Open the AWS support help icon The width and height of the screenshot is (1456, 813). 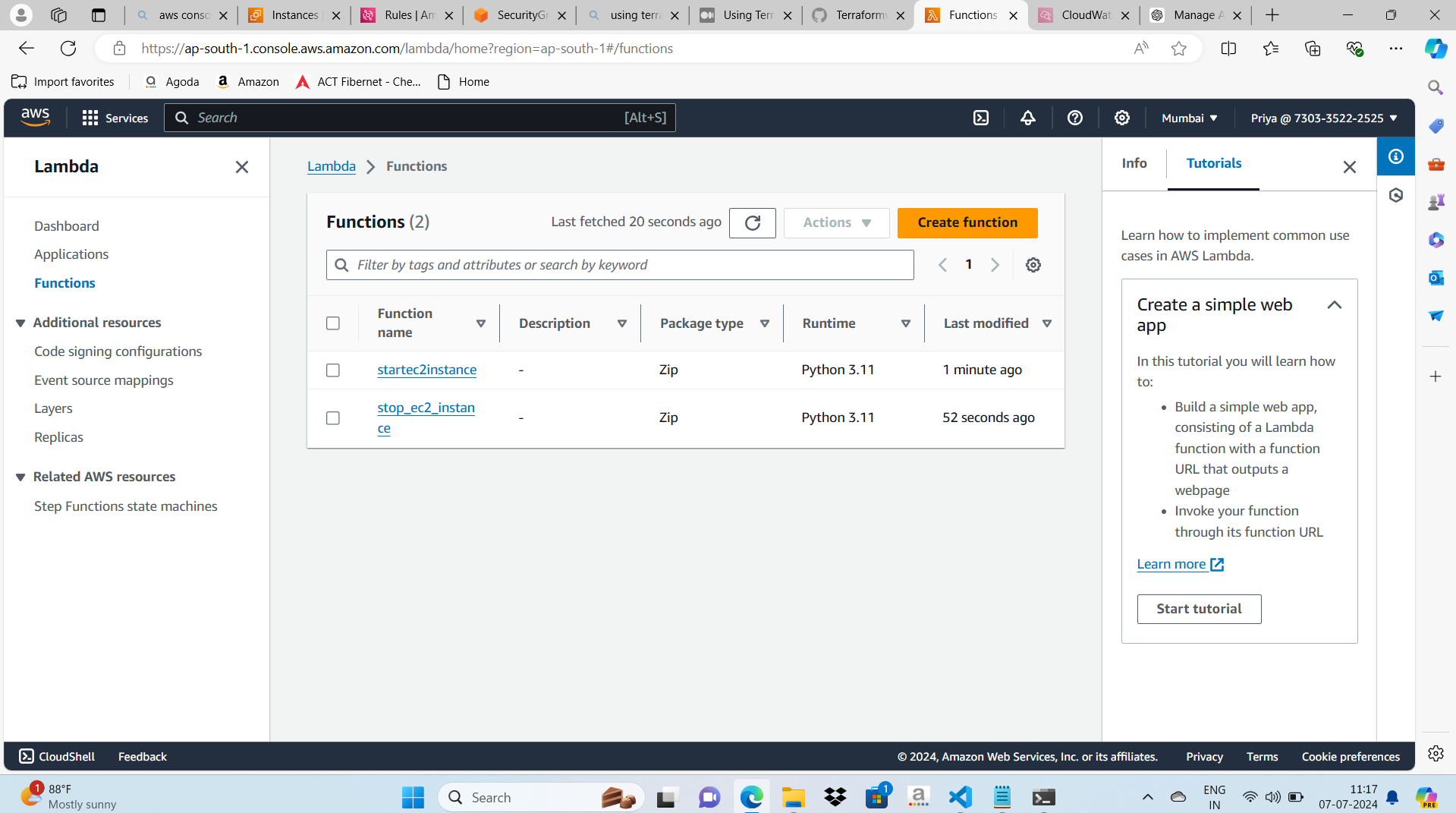[1075, 118]
